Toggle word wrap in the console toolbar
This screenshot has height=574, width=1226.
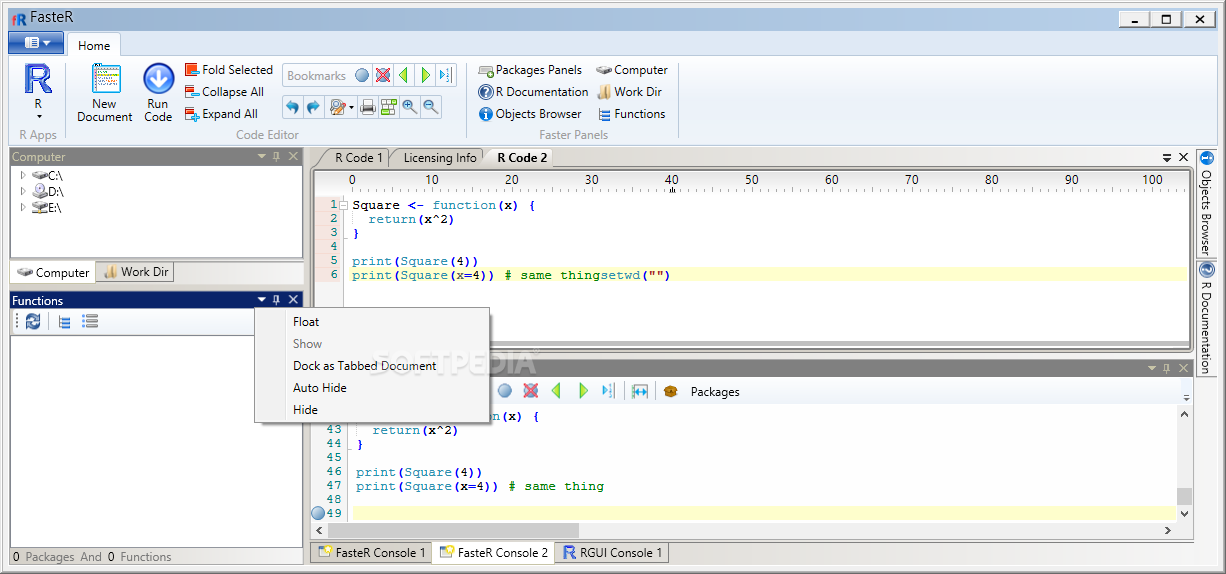point(640,391)
